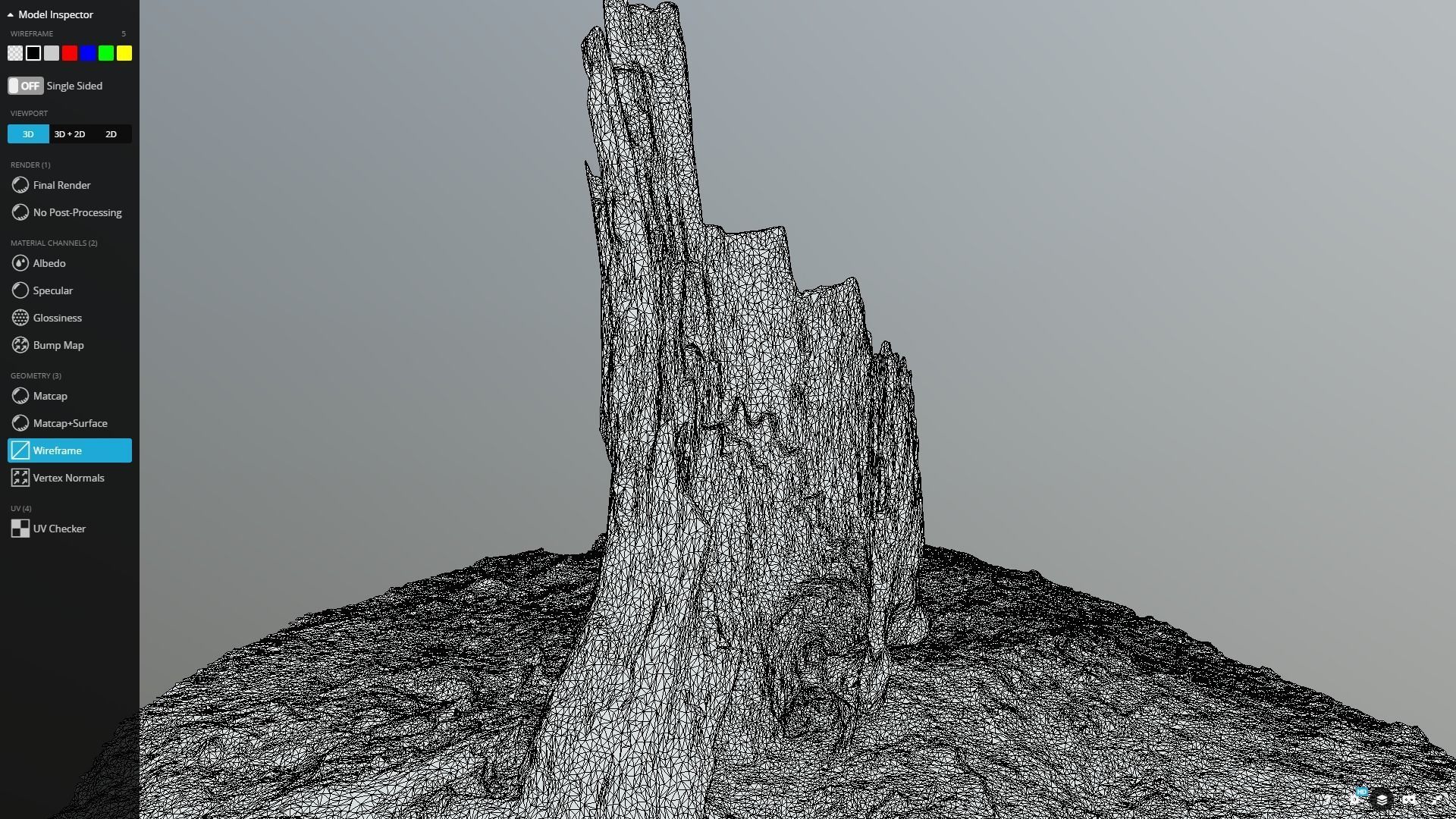Click the Matcap geometry icon
The height and width of the screenshot is (819, 1456).
20,396
